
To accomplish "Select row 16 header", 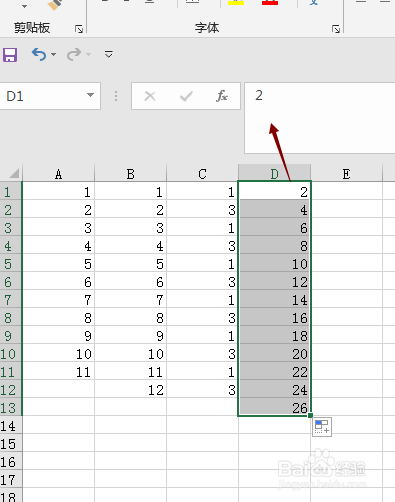I will coord(11,462).
